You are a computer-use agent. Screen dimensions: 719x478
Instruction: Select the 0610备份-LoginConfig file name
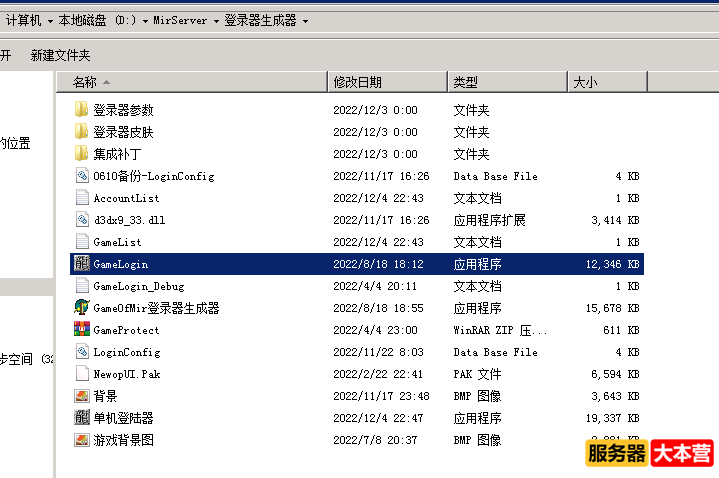(x=154, y=176)
